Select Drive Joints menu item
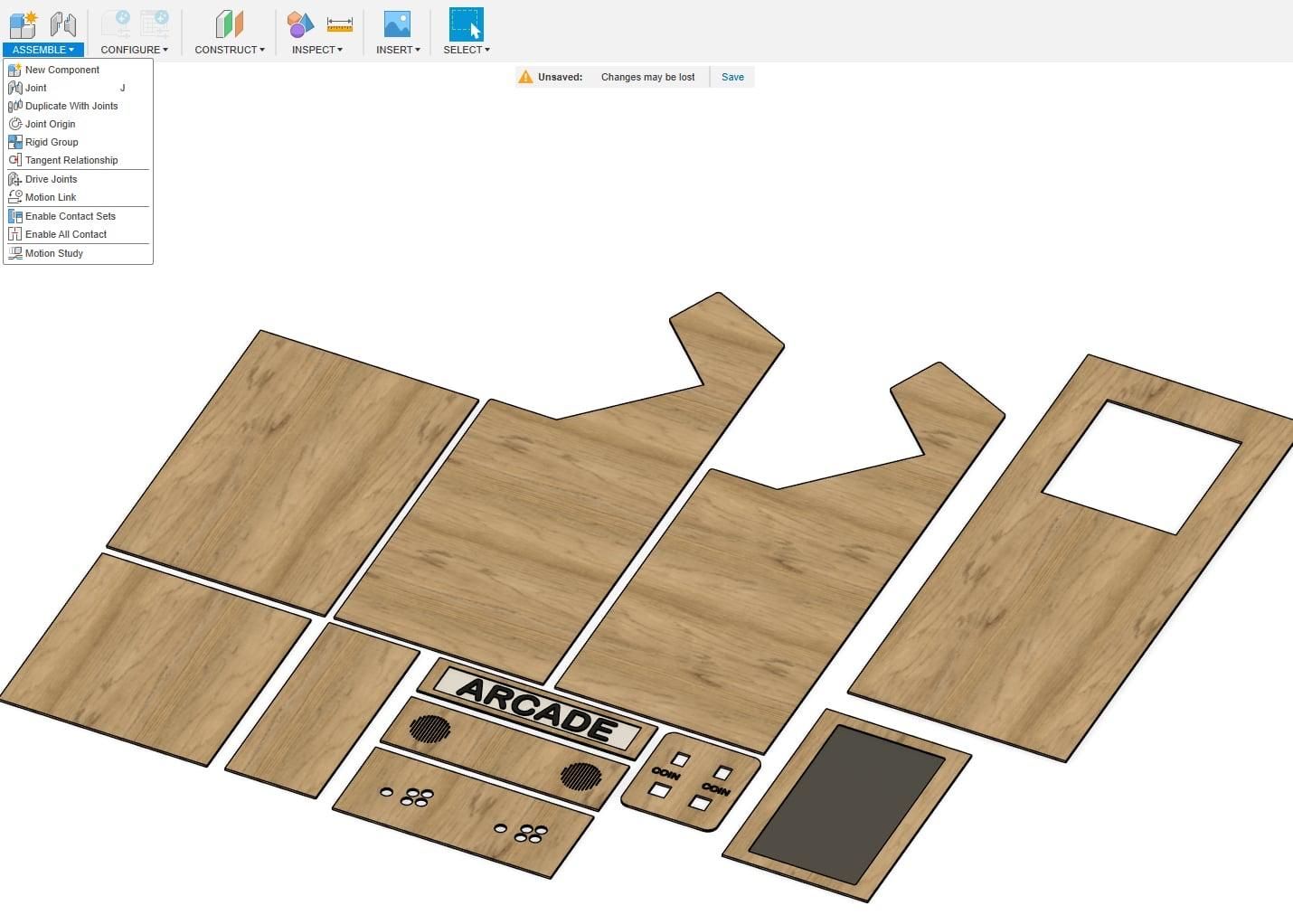This screenshot has height=924, width=1293. [78, 179]
